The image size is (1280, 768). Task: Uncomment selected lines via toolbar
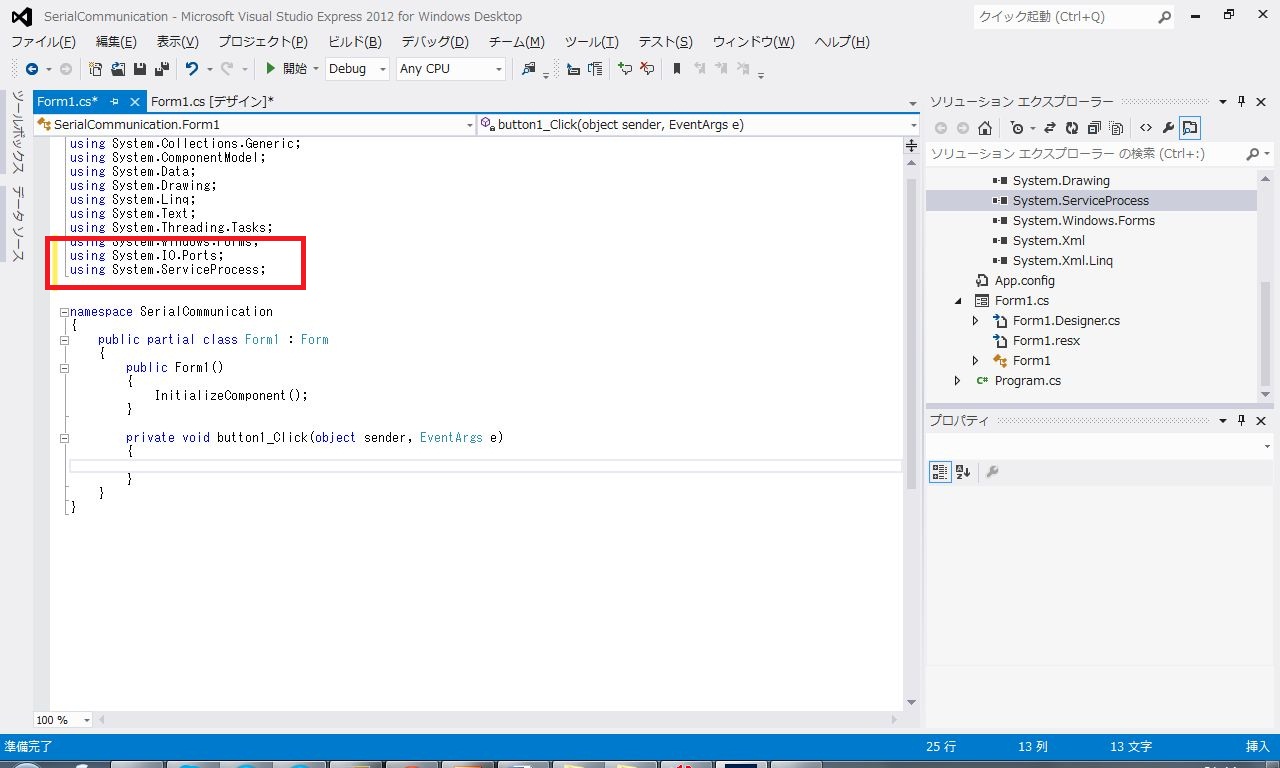tap(647, 69)
